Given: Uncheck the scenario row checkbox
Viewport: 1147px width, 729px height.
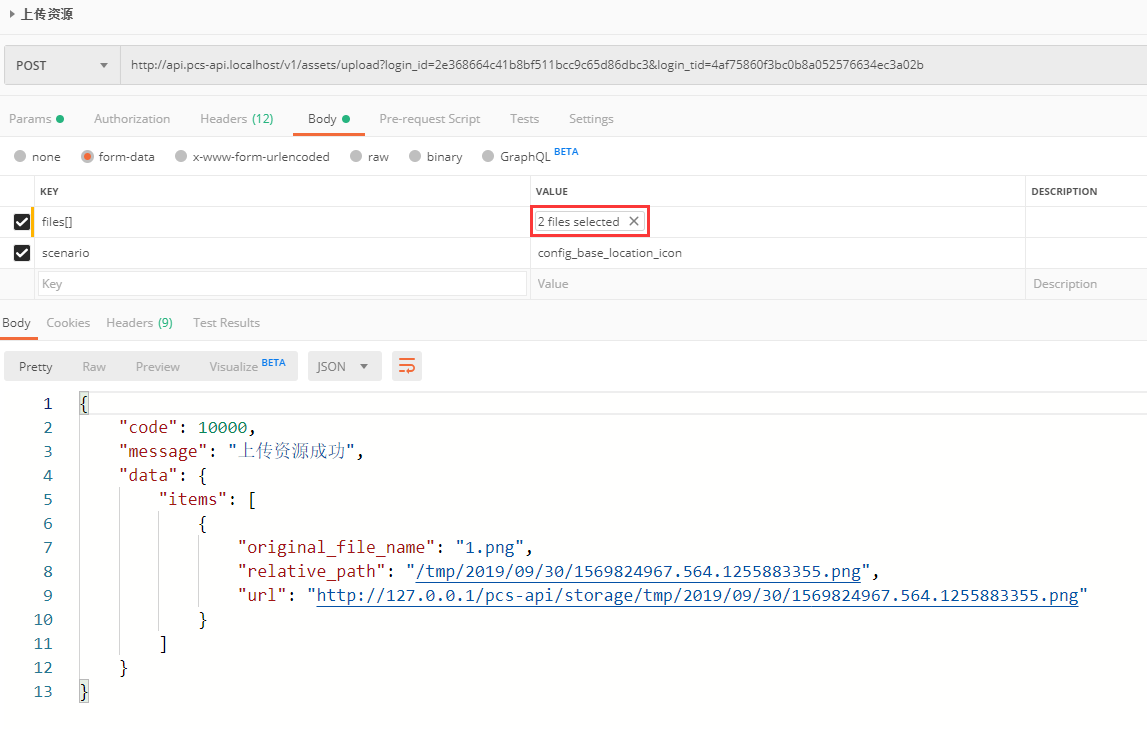Looking at the screenshot, I should click(22, 253).
